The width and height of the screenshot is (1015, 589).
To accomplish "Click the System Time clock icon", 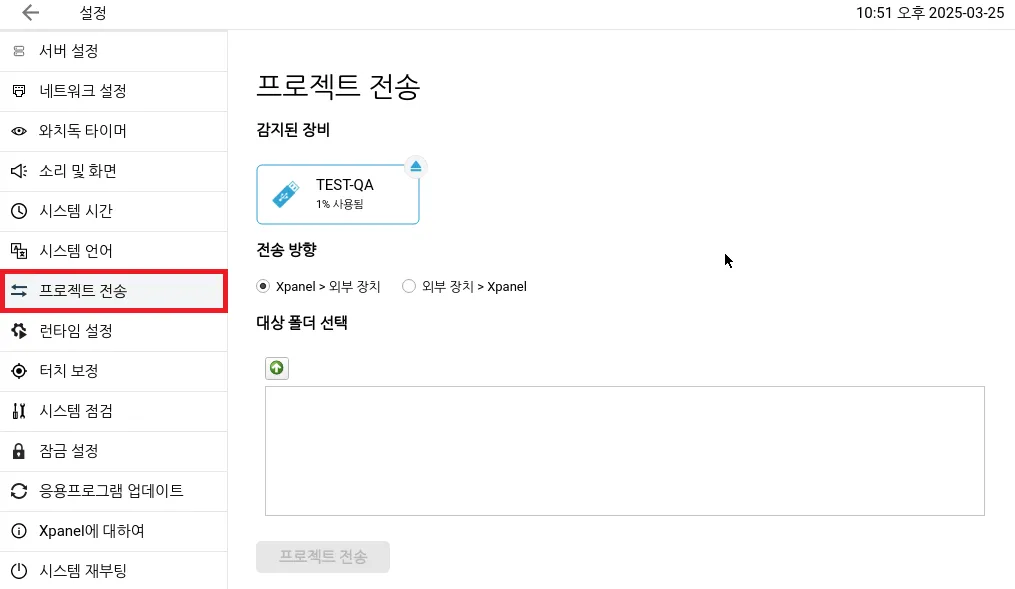I will (18, 211).
